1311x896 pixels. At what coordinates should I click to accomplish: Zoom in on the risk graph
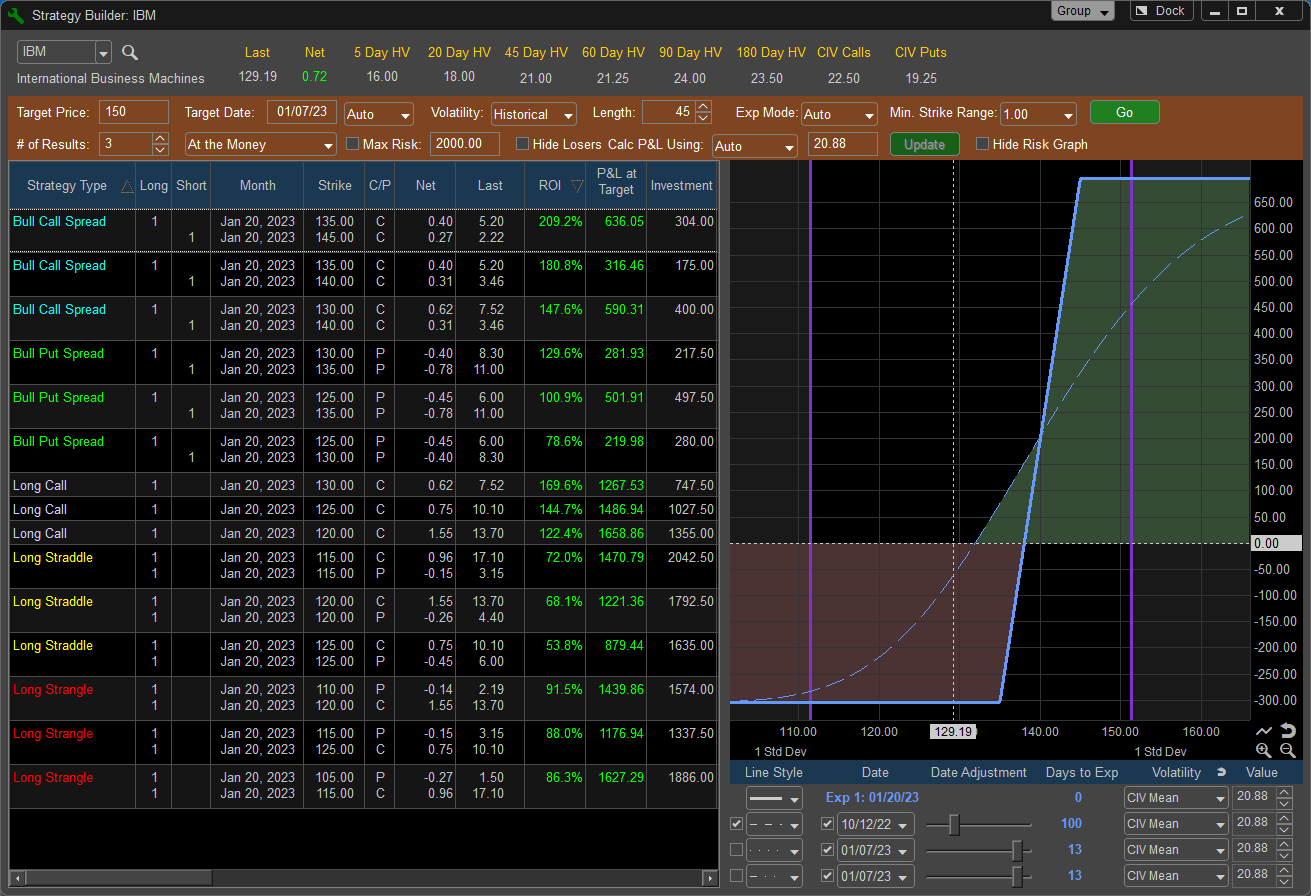[1264, 751]
